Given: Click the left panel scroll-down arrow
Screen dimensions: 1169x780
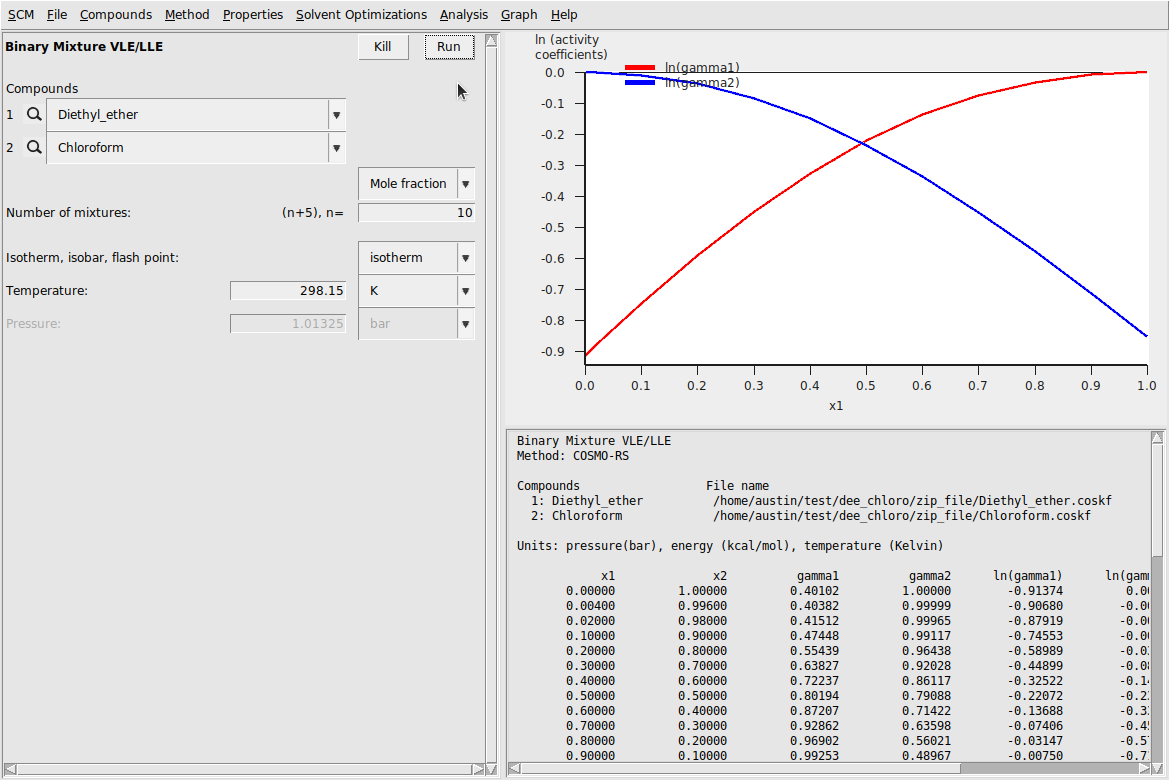Looking at the screenshot, I should point(491,769).
